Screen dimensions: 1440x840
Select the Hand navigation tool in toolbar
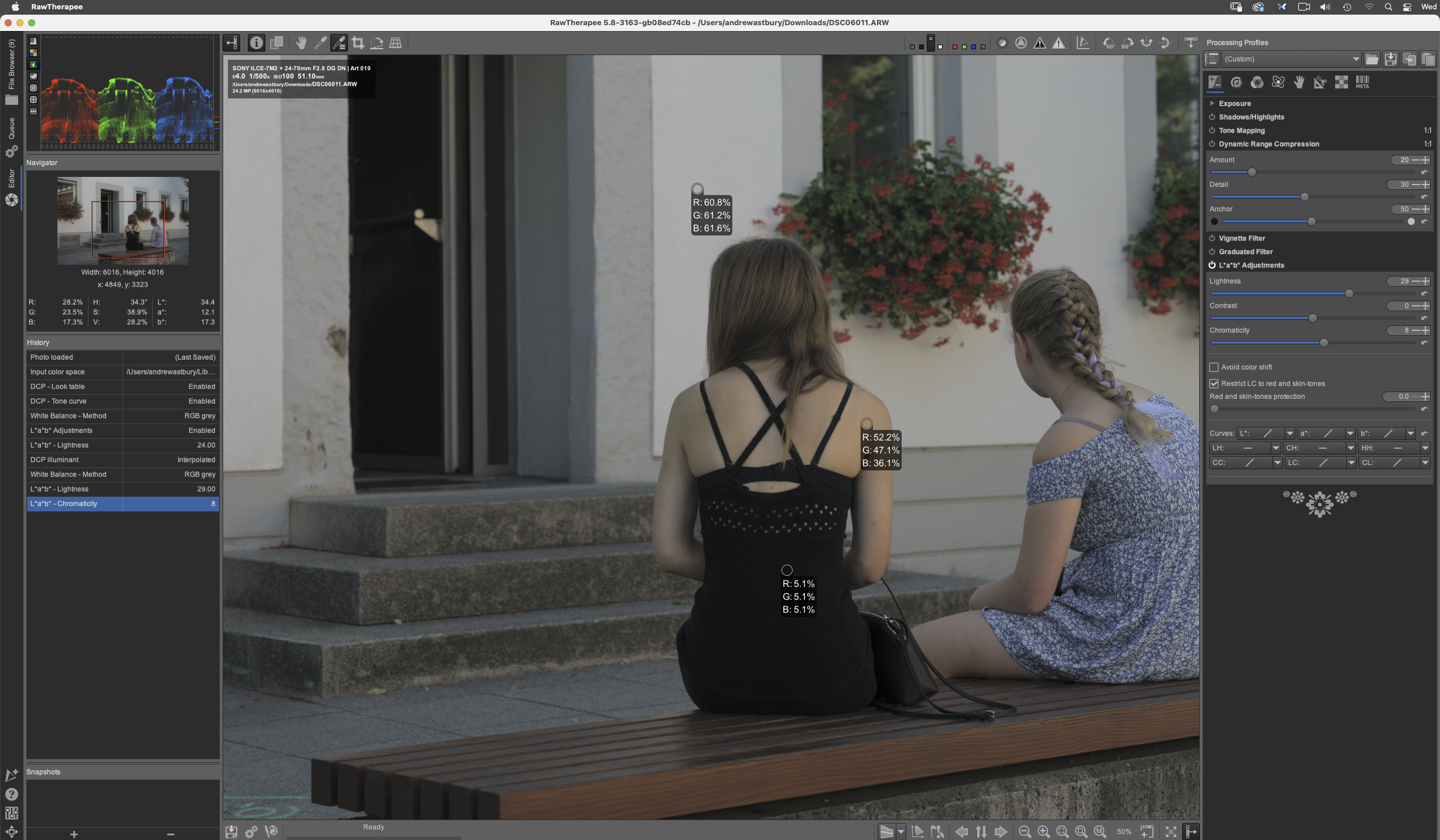[x=301, y=43]
